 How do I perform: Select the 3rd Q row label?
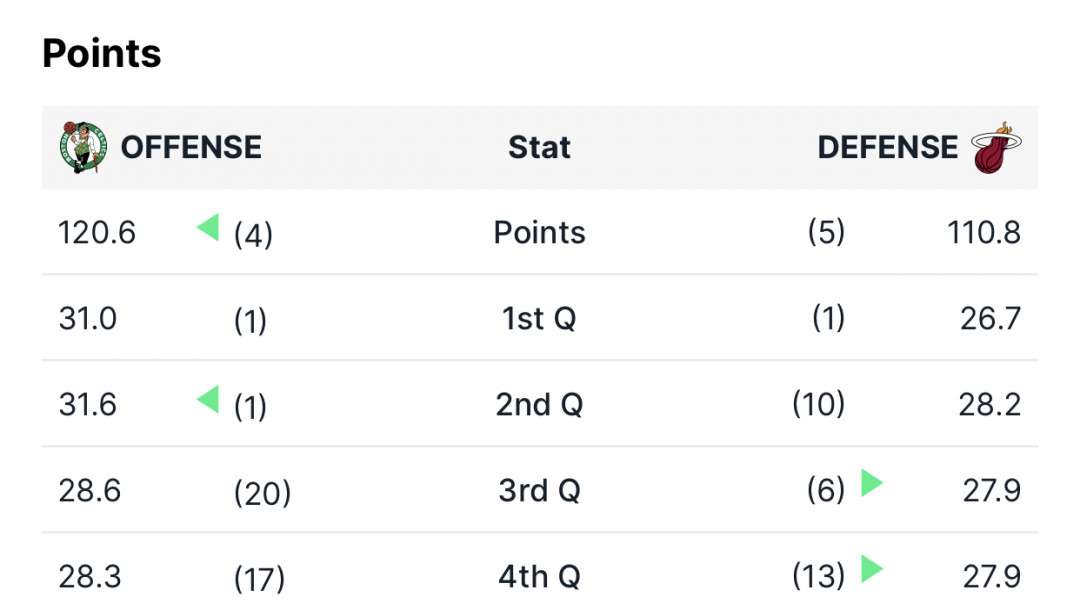(x=539, y=491)
